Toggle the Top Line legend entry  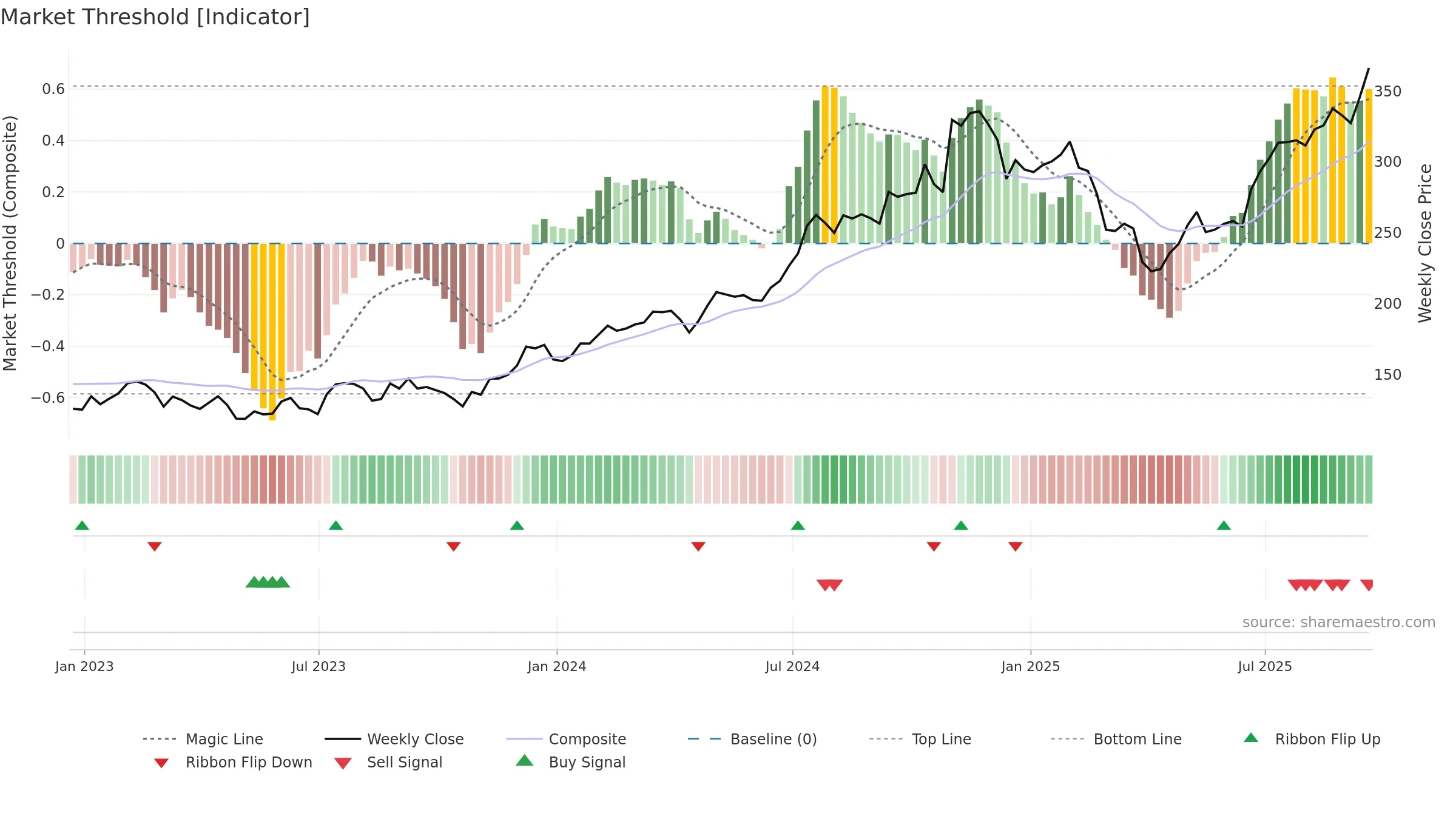[x=920, y=739]
